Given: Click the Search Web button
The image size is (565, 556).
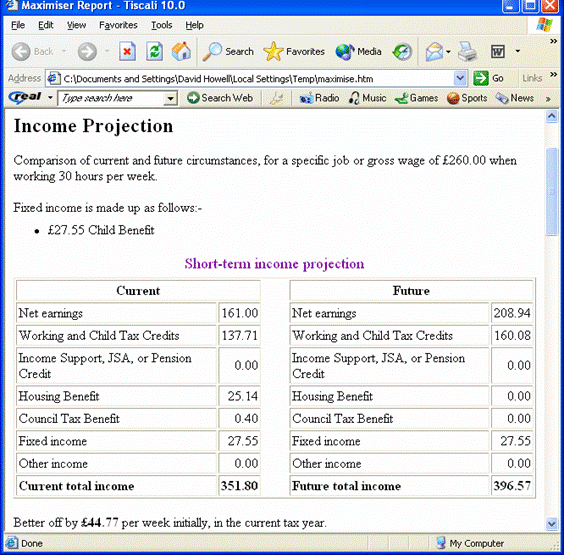Looking at the screenshot, I should click(220, 98).
